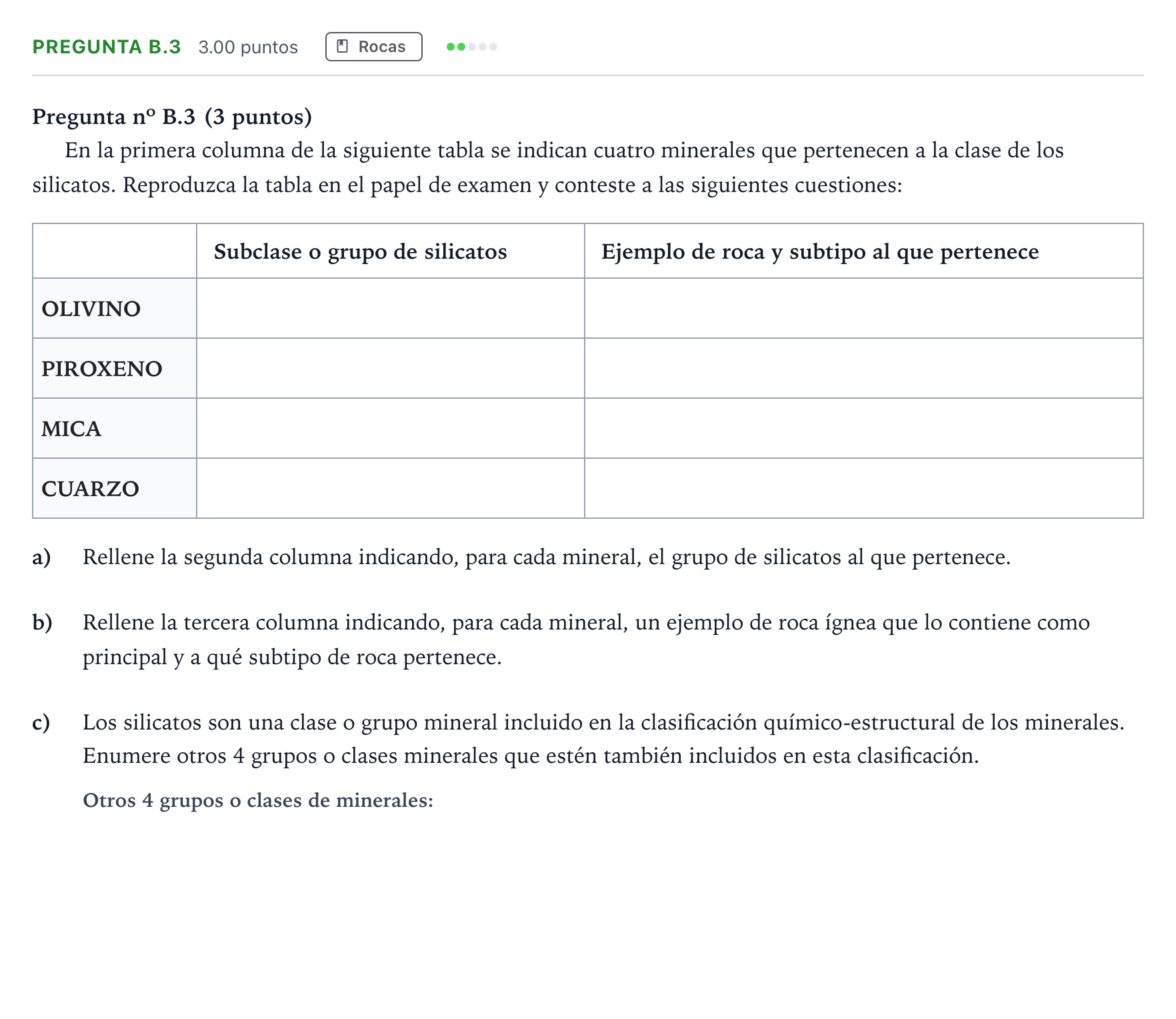Click the MICA row header
Image resolution: width=1176 pixels, height=1019 pixels.
click(115, 428)
